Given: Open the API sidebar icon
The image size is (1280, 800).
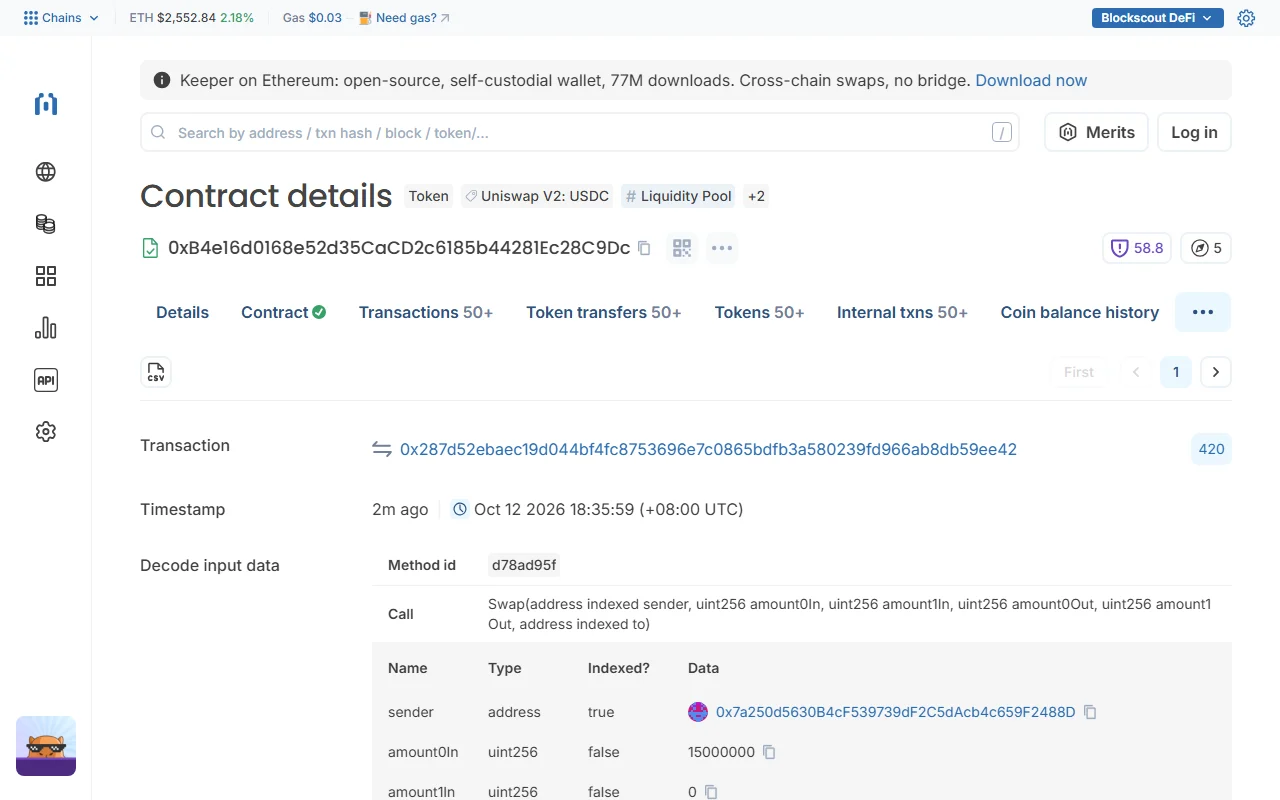Looking at the screenshot, I should pyautogui.click(x=46, y=380).
